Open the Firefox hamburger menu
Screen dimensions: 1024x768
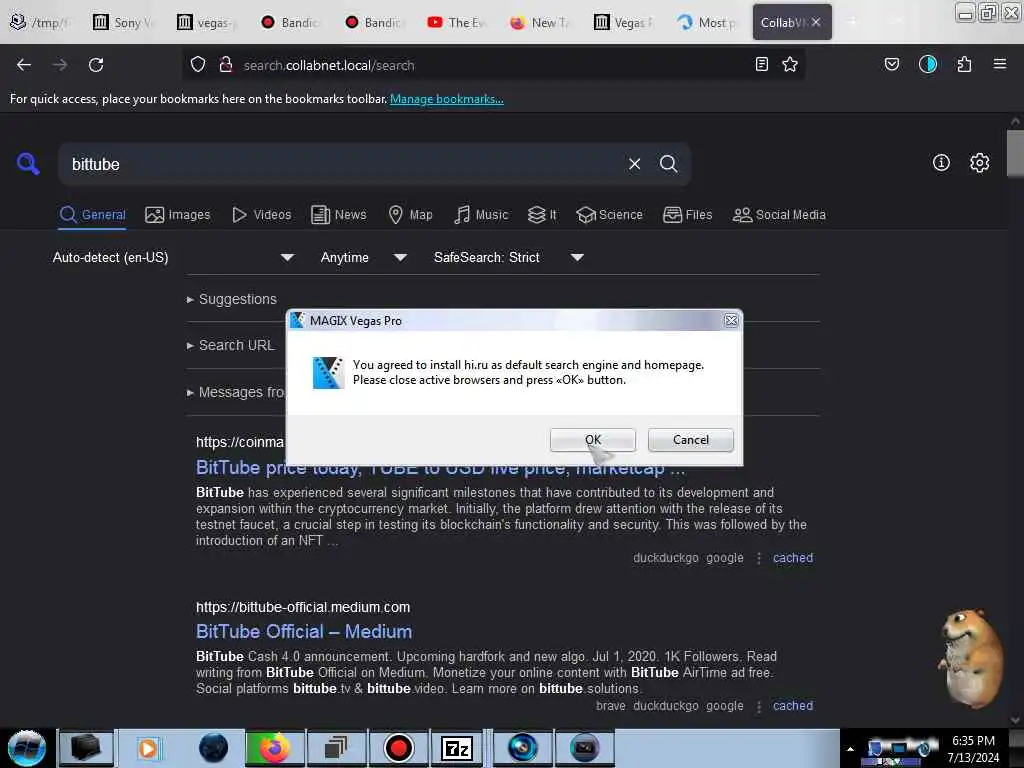(x=1000, y=64)
